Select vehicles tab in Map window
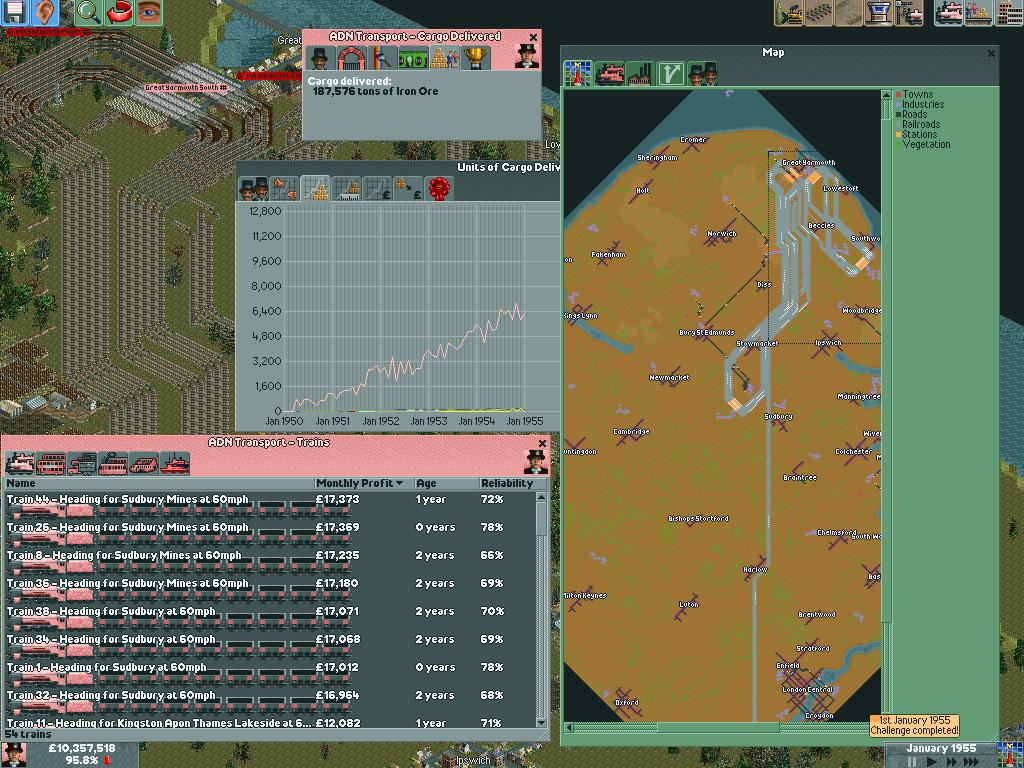Screen dimensions: 1024x768 click(x=609, y=73)
